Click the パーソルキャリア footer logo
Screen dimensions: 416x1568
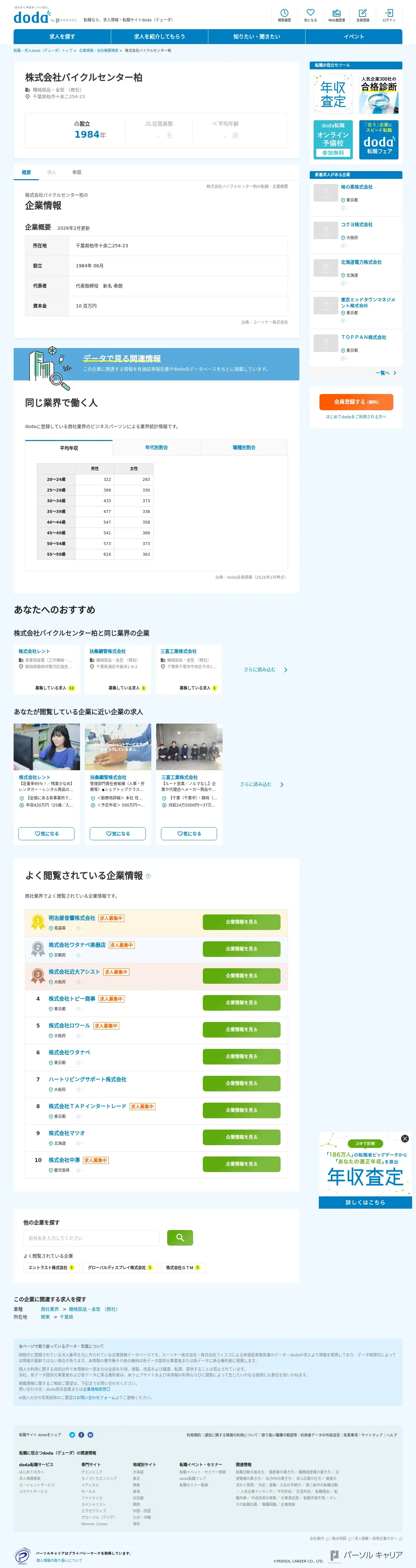coord(365,1556)
